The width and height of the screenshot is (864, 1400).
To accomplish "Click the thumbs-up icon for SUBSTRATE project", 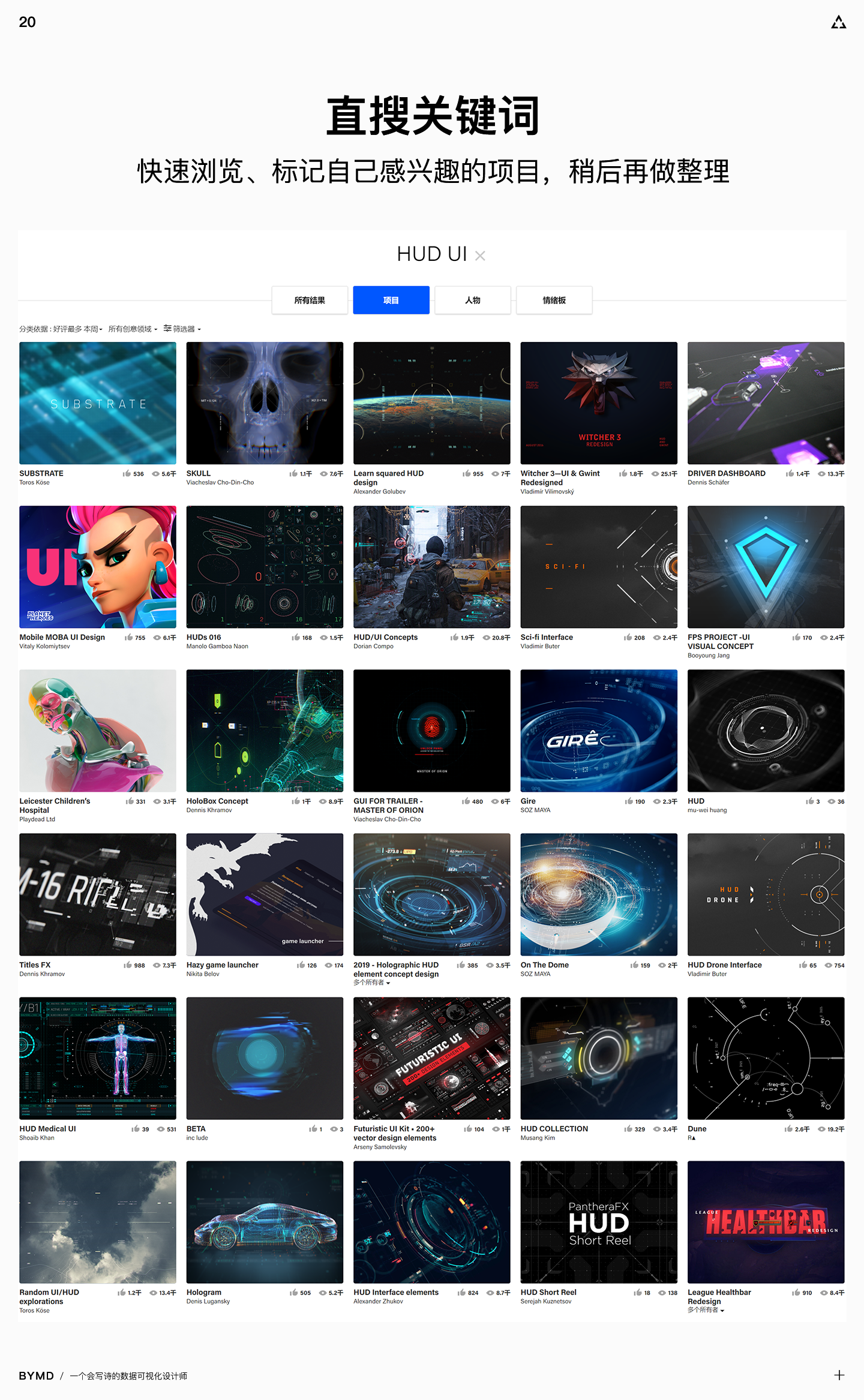I will coord(127,473).
